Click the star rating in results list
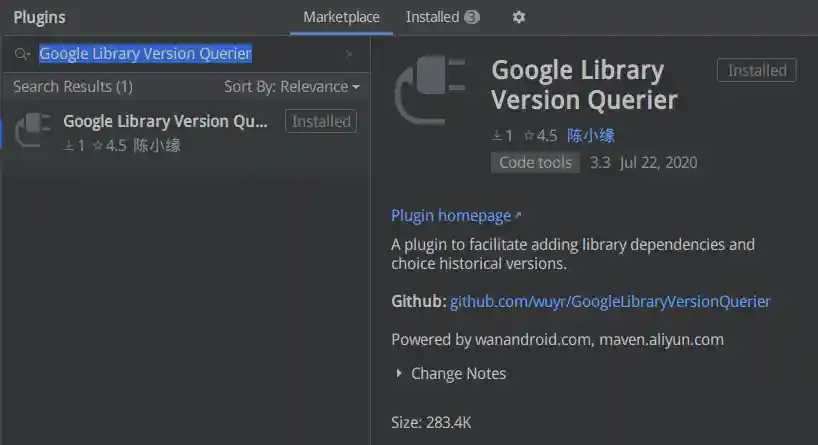Screen dimensions: 818x445 pyautogui.click(x=109, y=146)
